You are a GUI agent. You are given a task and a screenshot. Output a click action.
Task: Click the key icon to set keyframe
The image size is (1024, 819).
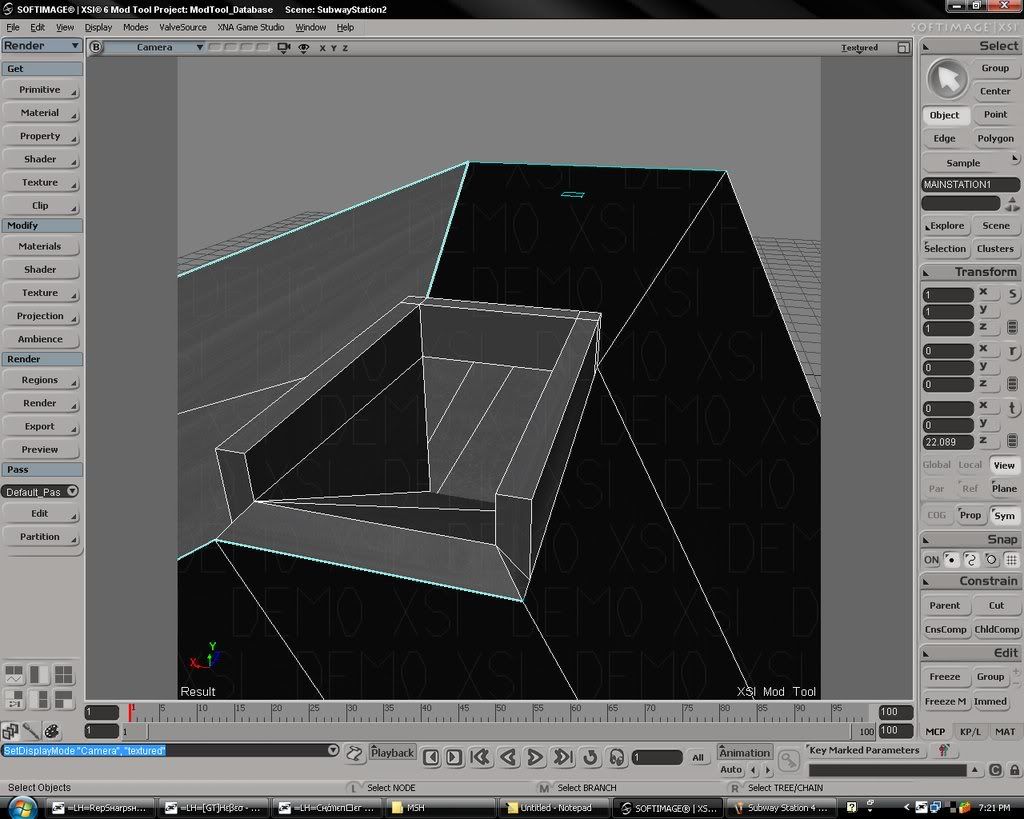789,760
